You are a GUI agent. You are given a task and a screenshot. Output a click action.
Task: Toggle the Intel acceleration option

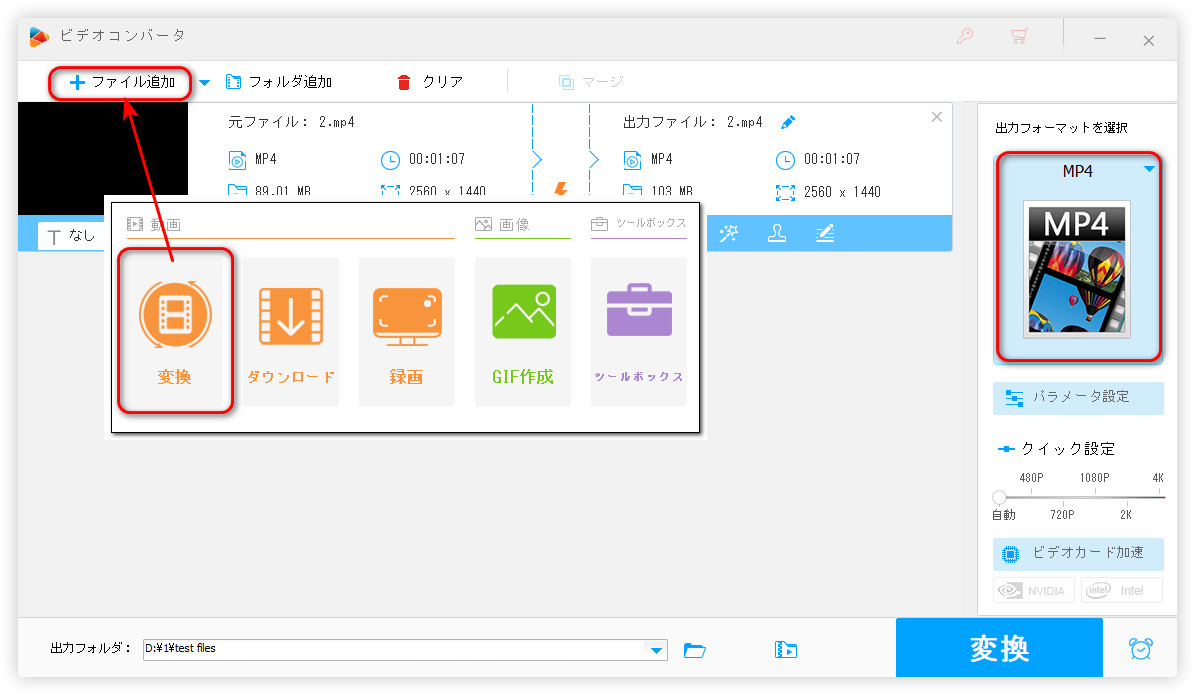coord(1121,590)
